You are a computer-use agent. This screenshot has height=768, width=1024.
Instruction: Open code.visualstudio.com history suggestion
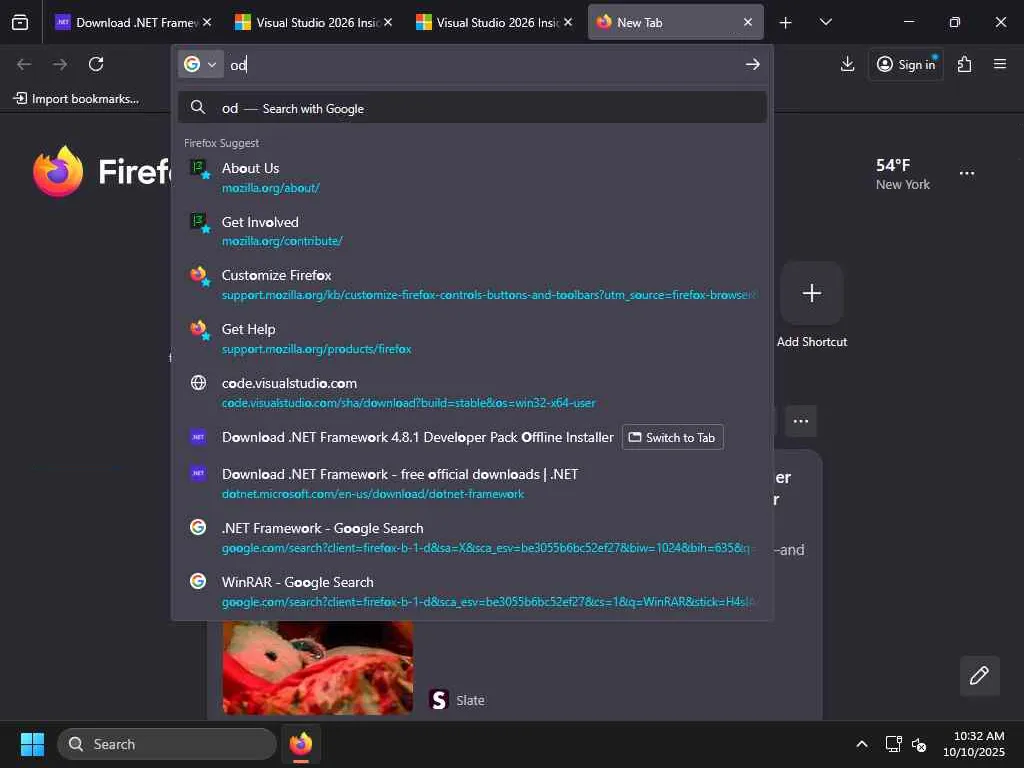click(x=472, y=392)
